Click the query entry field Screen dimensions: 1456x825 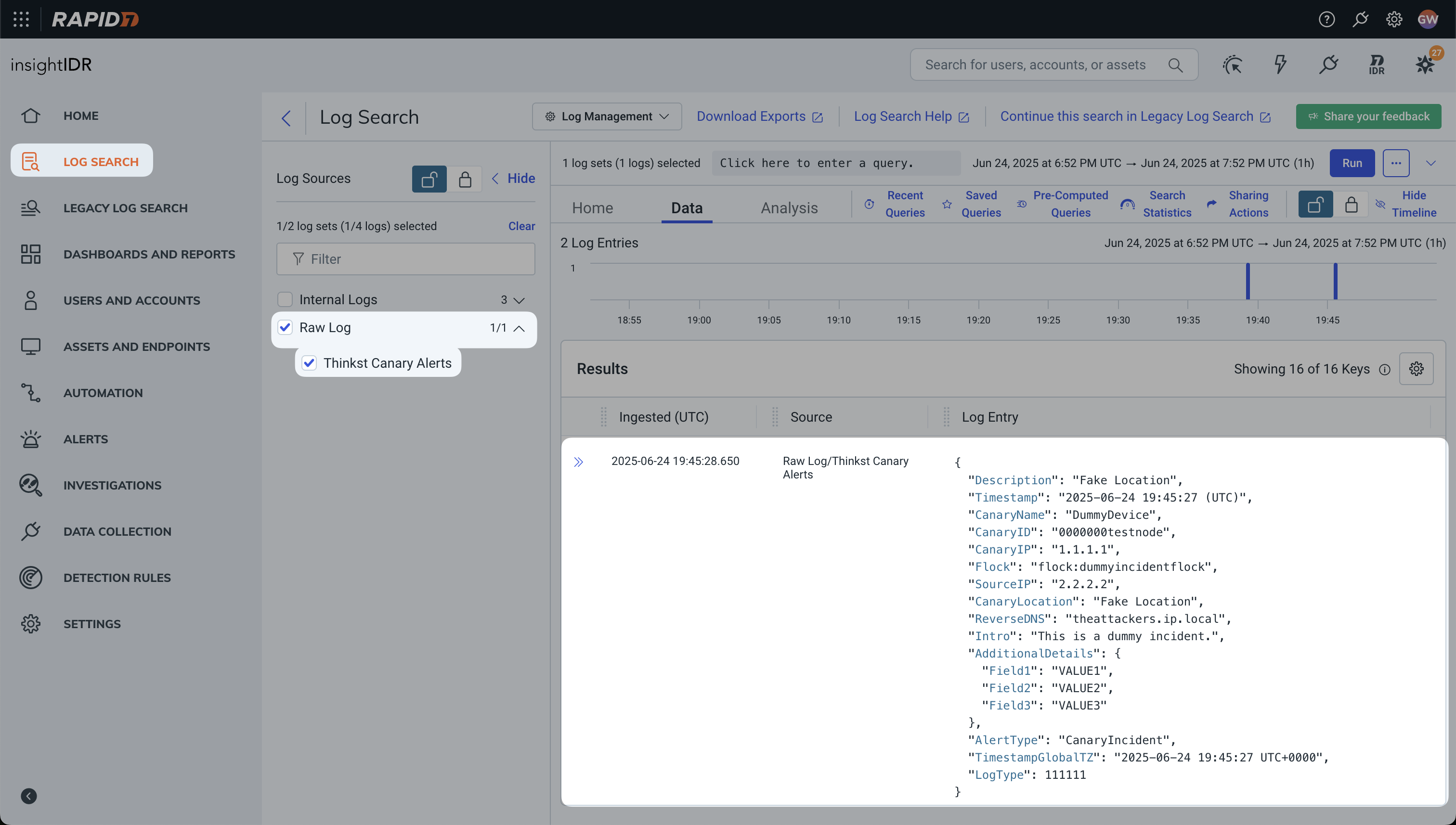point(836,163)
